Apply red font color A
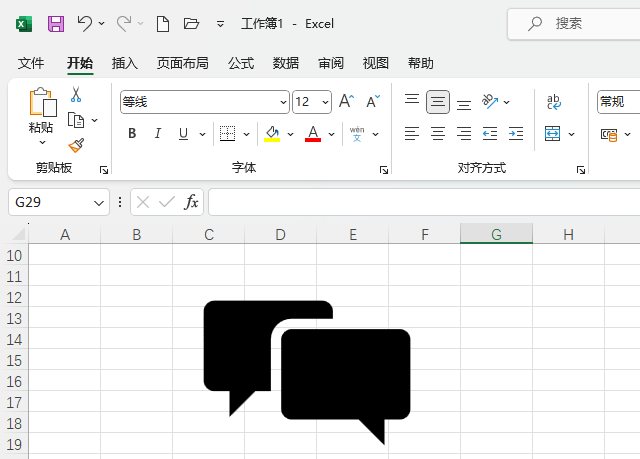 point(313,133)
